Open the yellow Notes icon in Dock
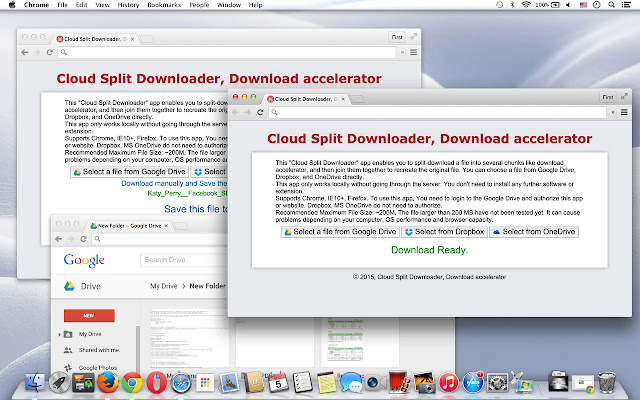 pyautogui.click(x=327, y=382)
